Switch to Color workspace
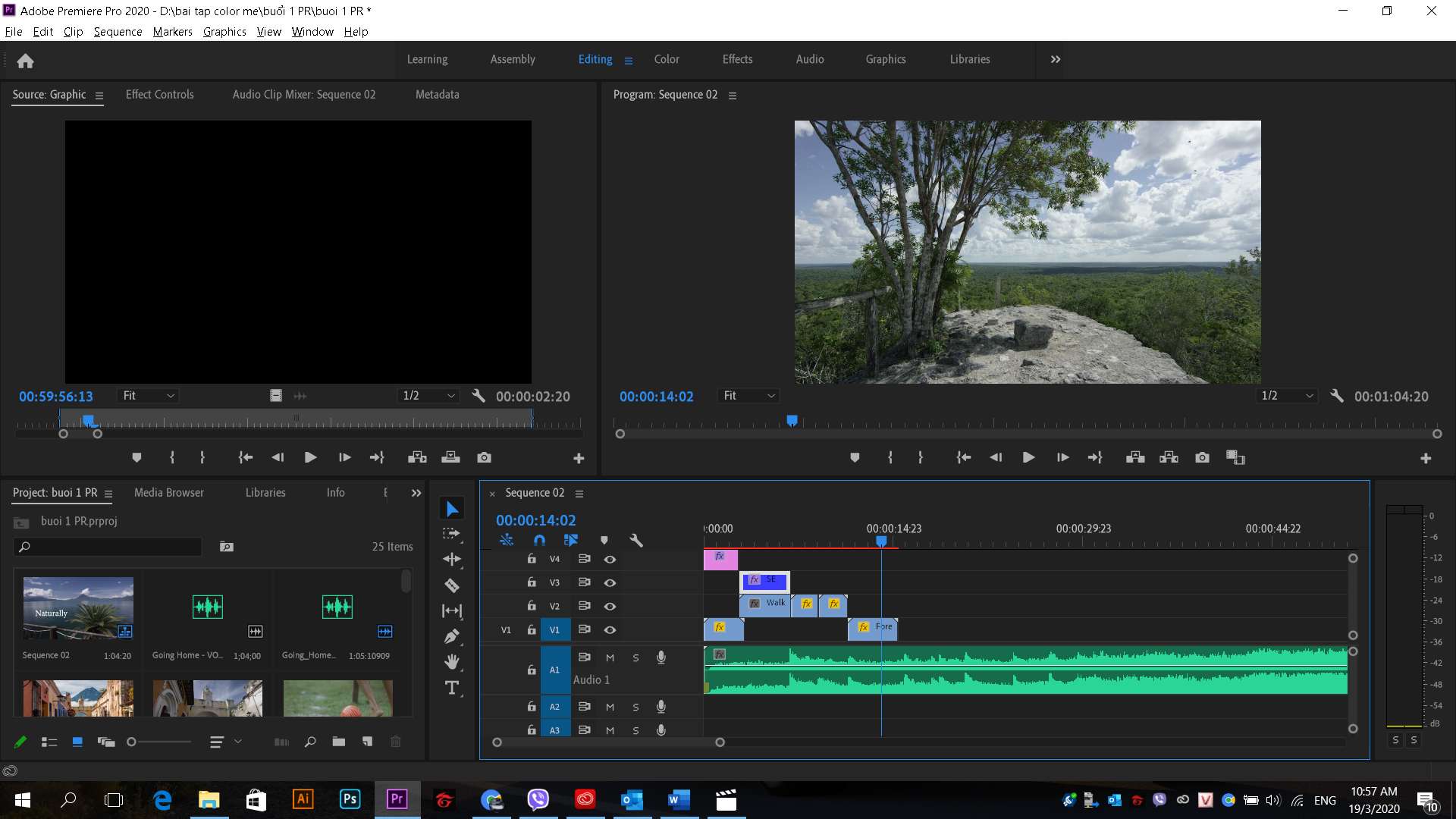The height and width of the screenshot is (819, 1456). click(x=667, y=59)
